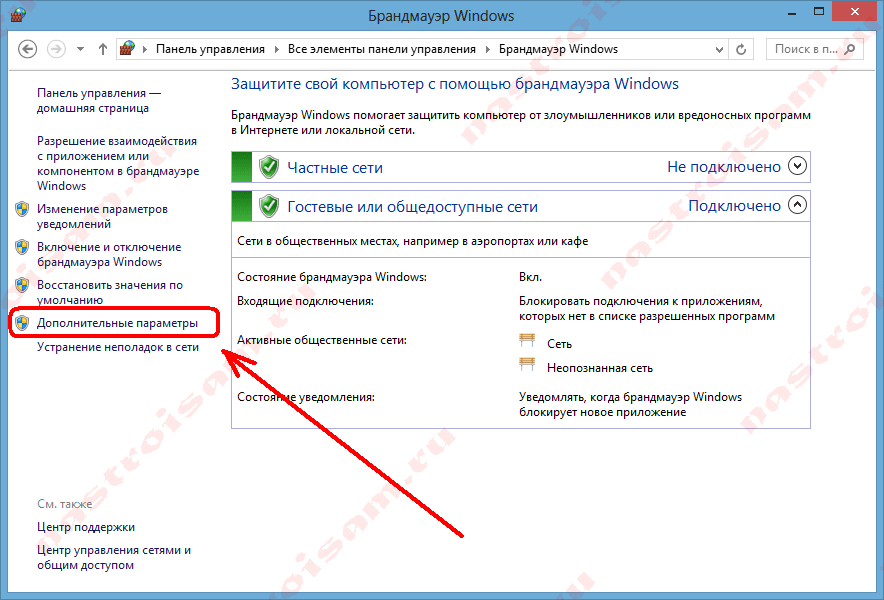This screenshot has height=600, width=884.
Task: Click the Back navigation arrow
Action: point(28,49)
